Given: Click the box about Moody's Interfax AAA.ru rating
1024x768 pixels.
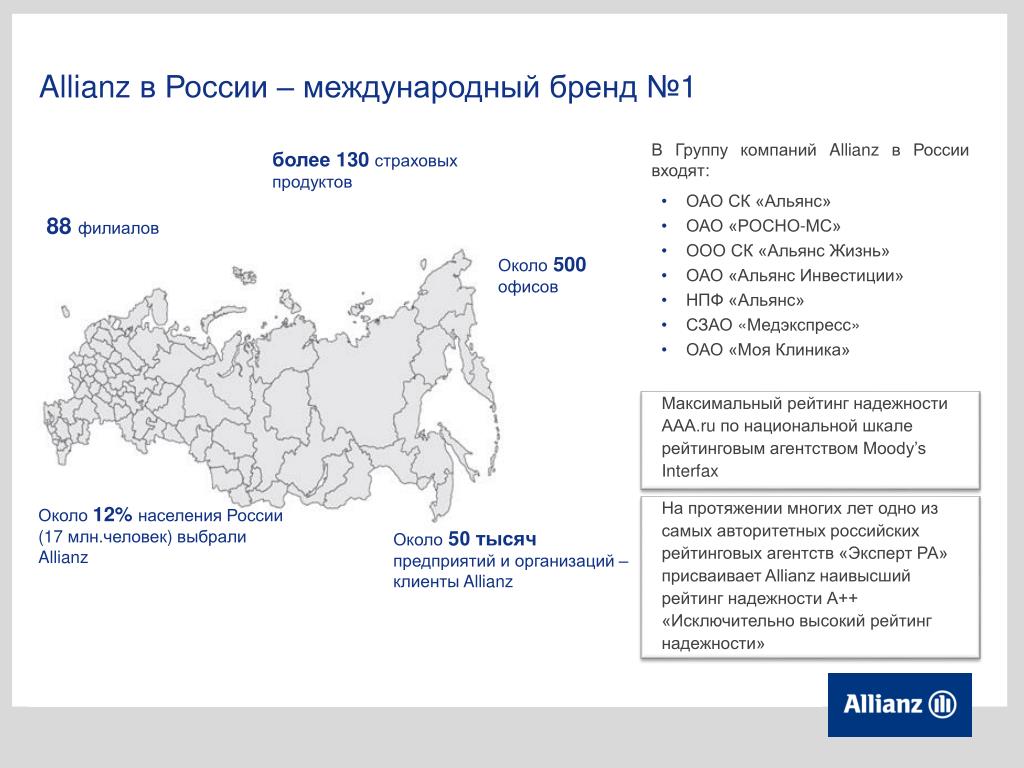Looking at the screenshot, I should pos(810,440).
